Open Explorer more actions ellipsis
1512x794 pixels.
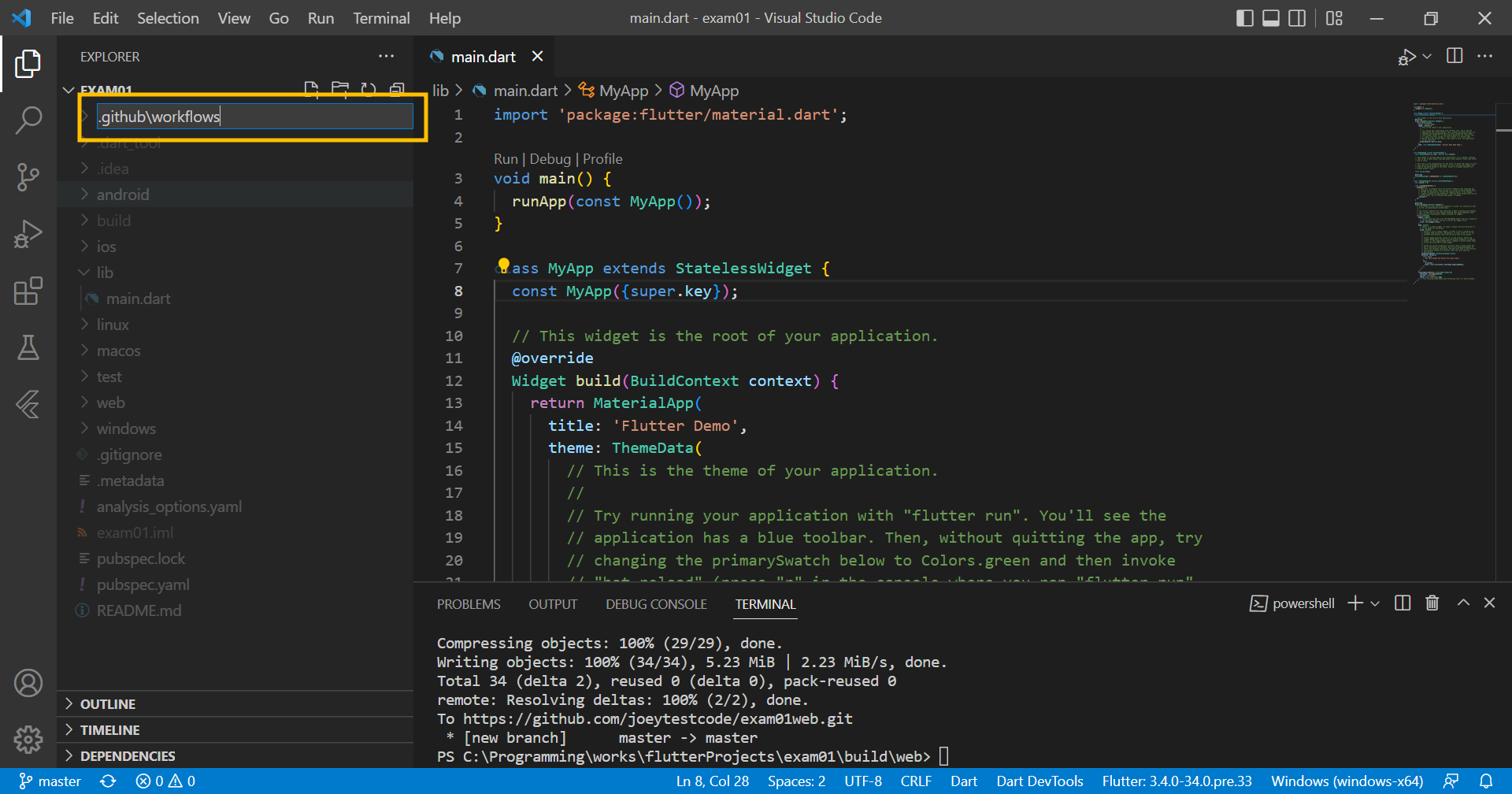[386, 56]
